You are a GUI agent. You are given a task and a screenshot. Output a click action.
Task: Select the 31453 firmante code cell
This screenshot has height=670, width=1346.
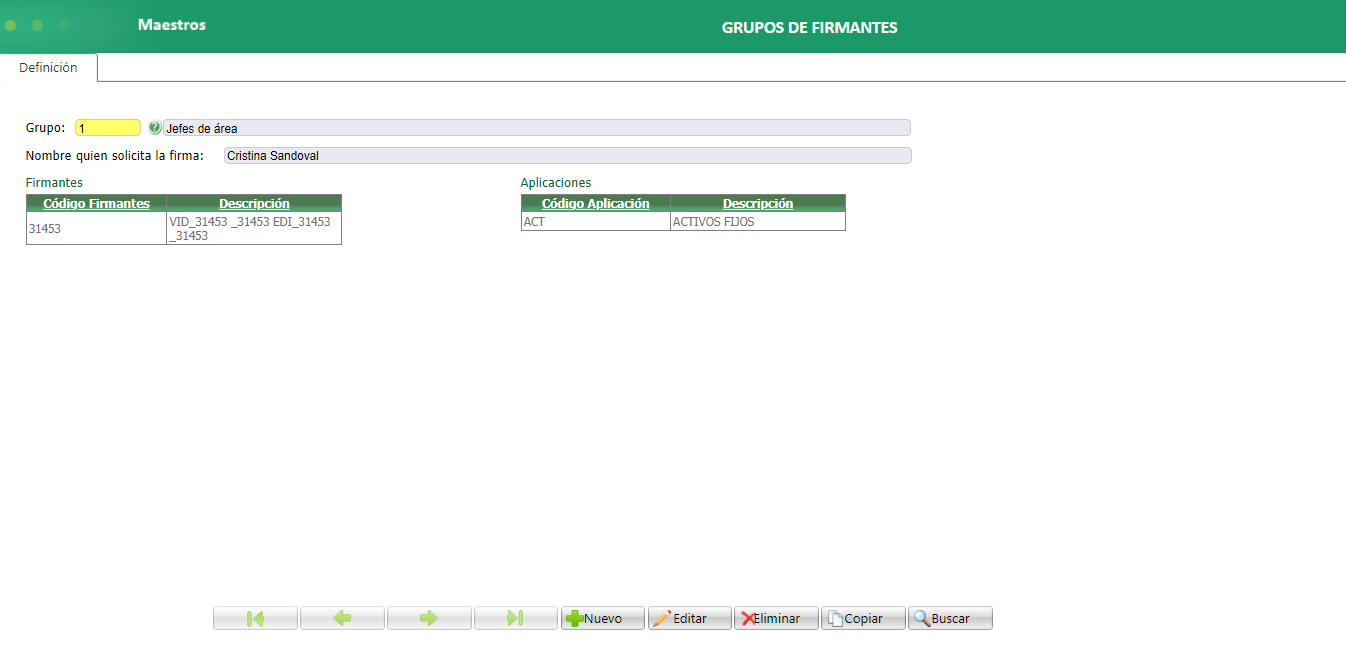click(97, 228)
